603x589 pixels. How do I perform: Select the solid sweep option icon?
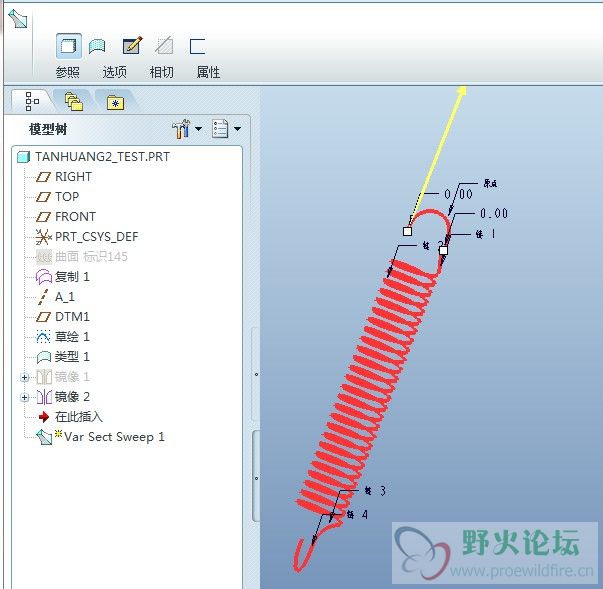pos(68,46)
